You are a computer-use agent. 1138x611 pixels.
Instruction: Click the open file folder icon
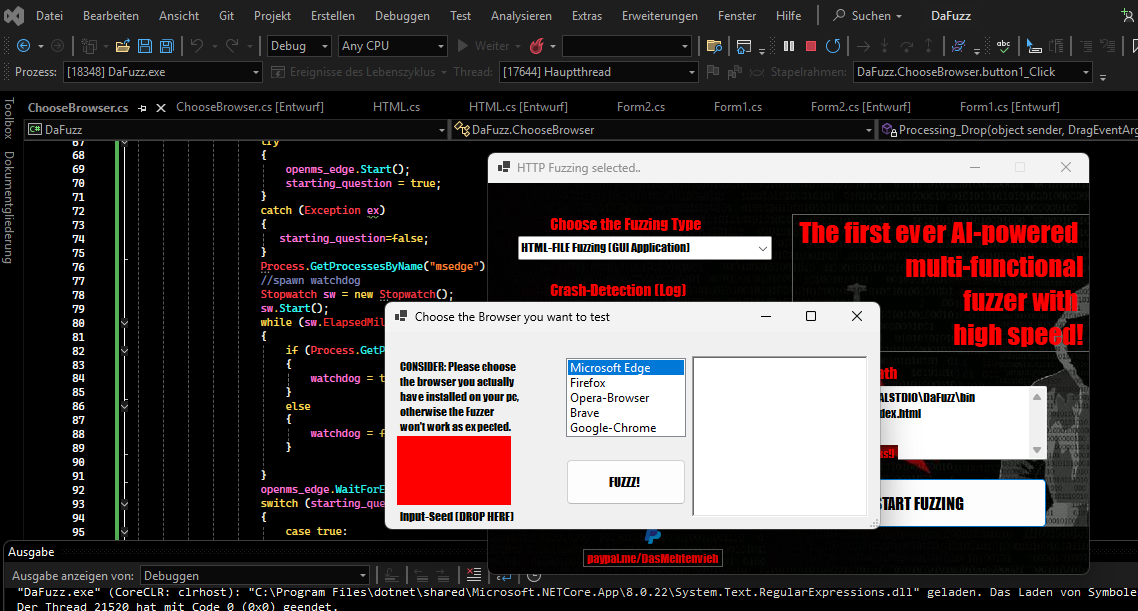pos(123,46)
